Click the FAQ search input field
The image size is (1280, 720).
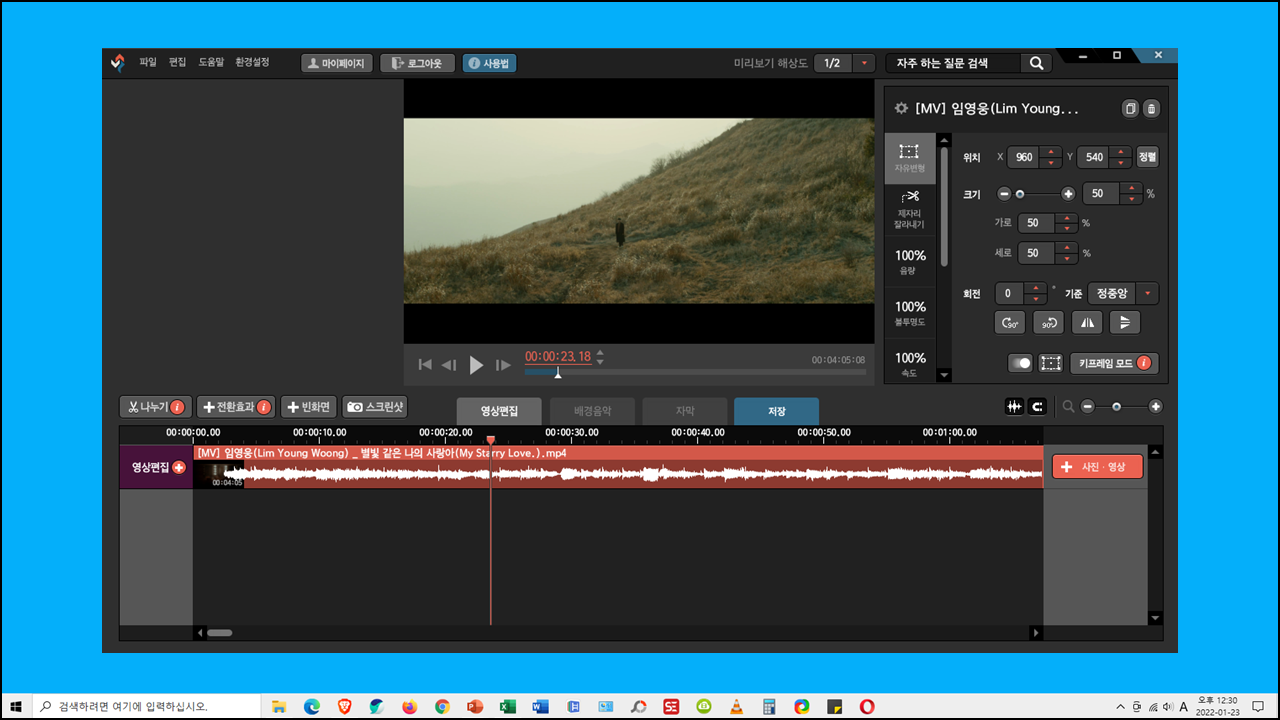953,63
